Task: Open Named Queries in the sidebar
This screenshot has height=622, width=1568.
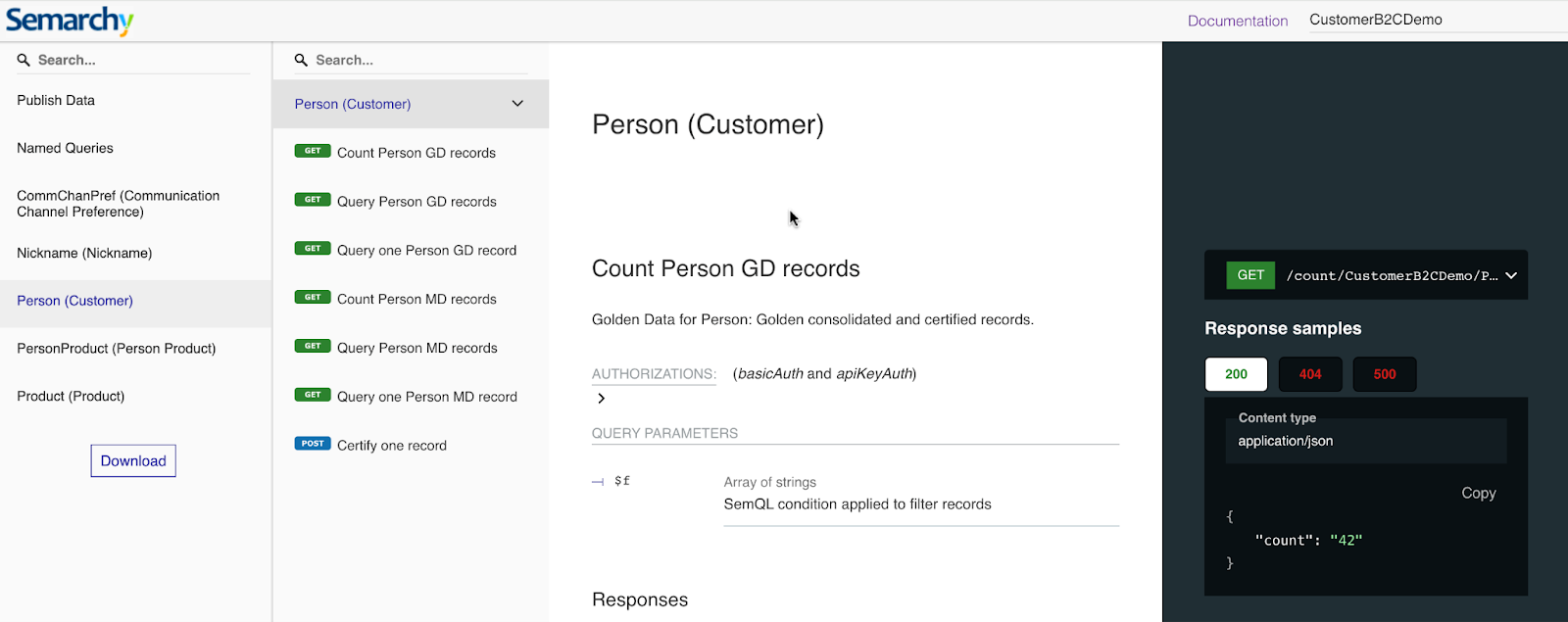Action: point(65,149)
